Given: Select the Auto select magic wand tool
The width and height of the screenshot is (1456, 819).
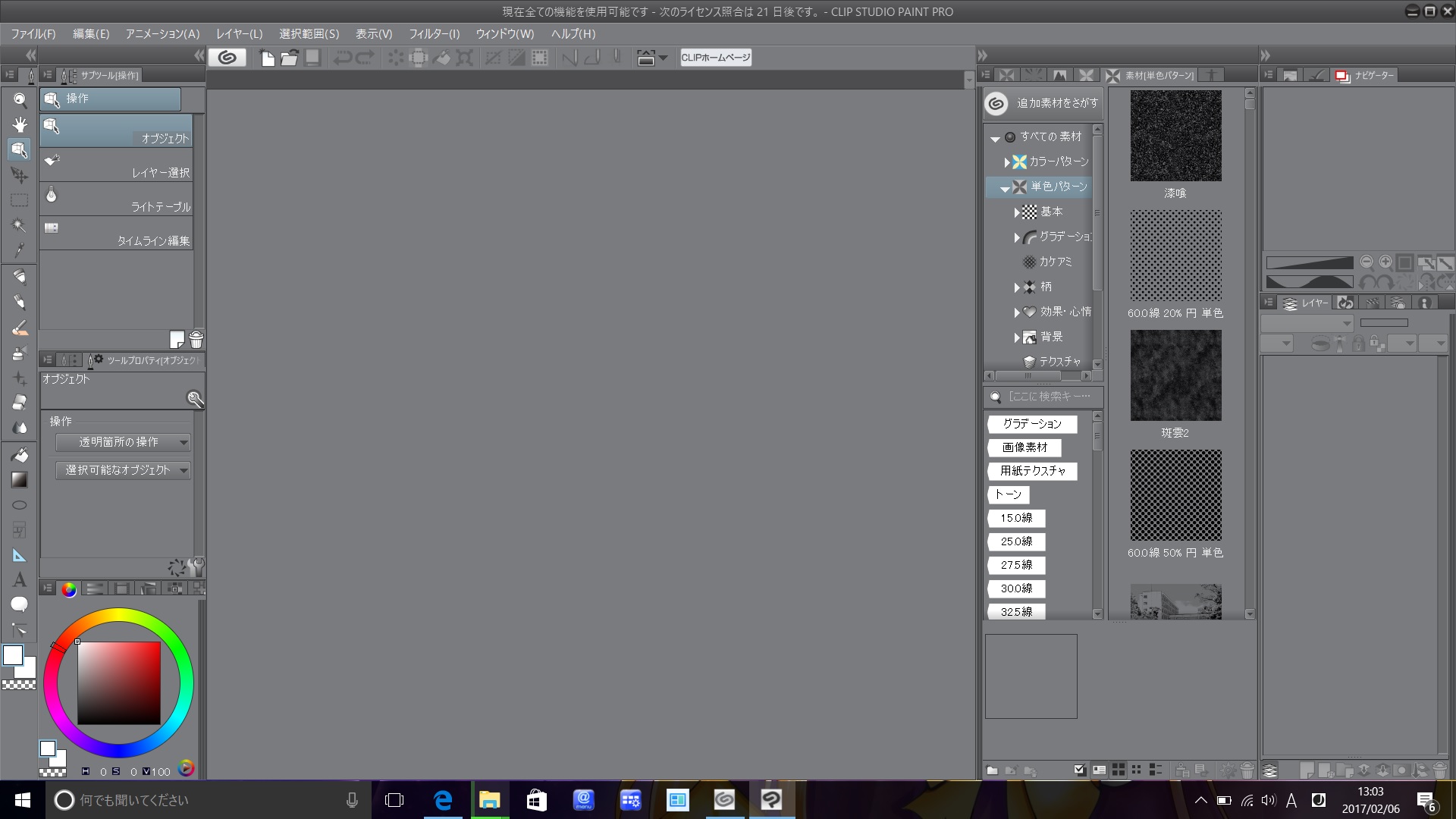Looking at the screenshot, I should (20, 225).
